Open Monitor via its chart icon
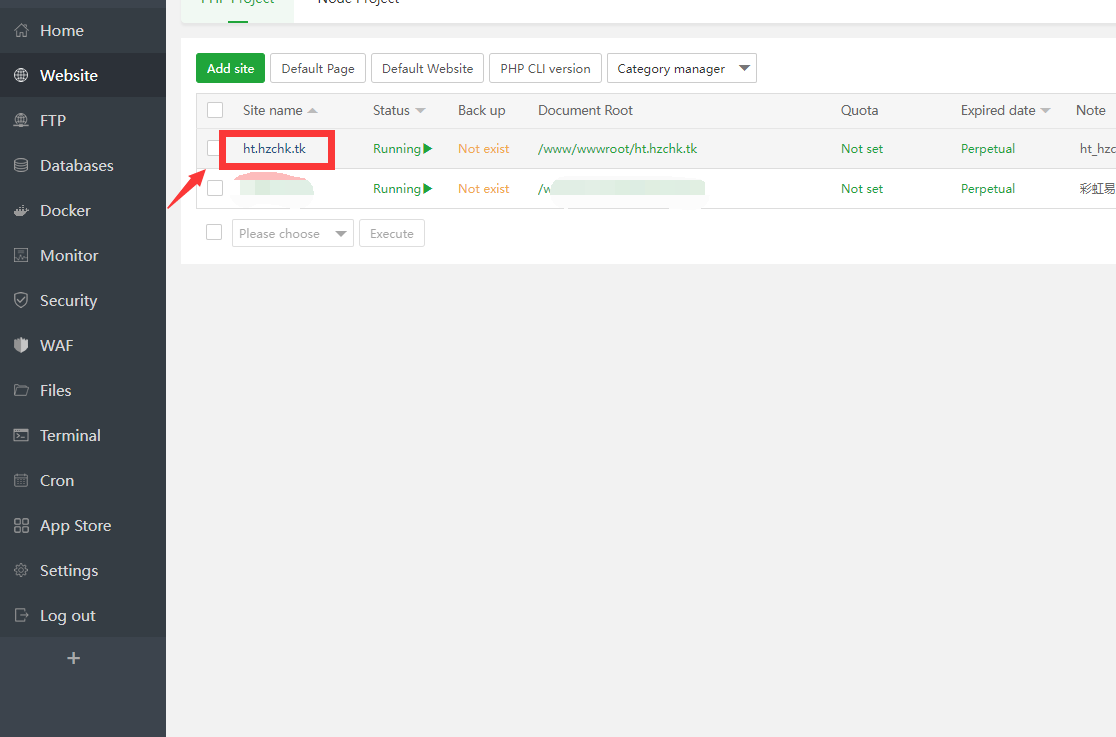 tap(21, 256)
